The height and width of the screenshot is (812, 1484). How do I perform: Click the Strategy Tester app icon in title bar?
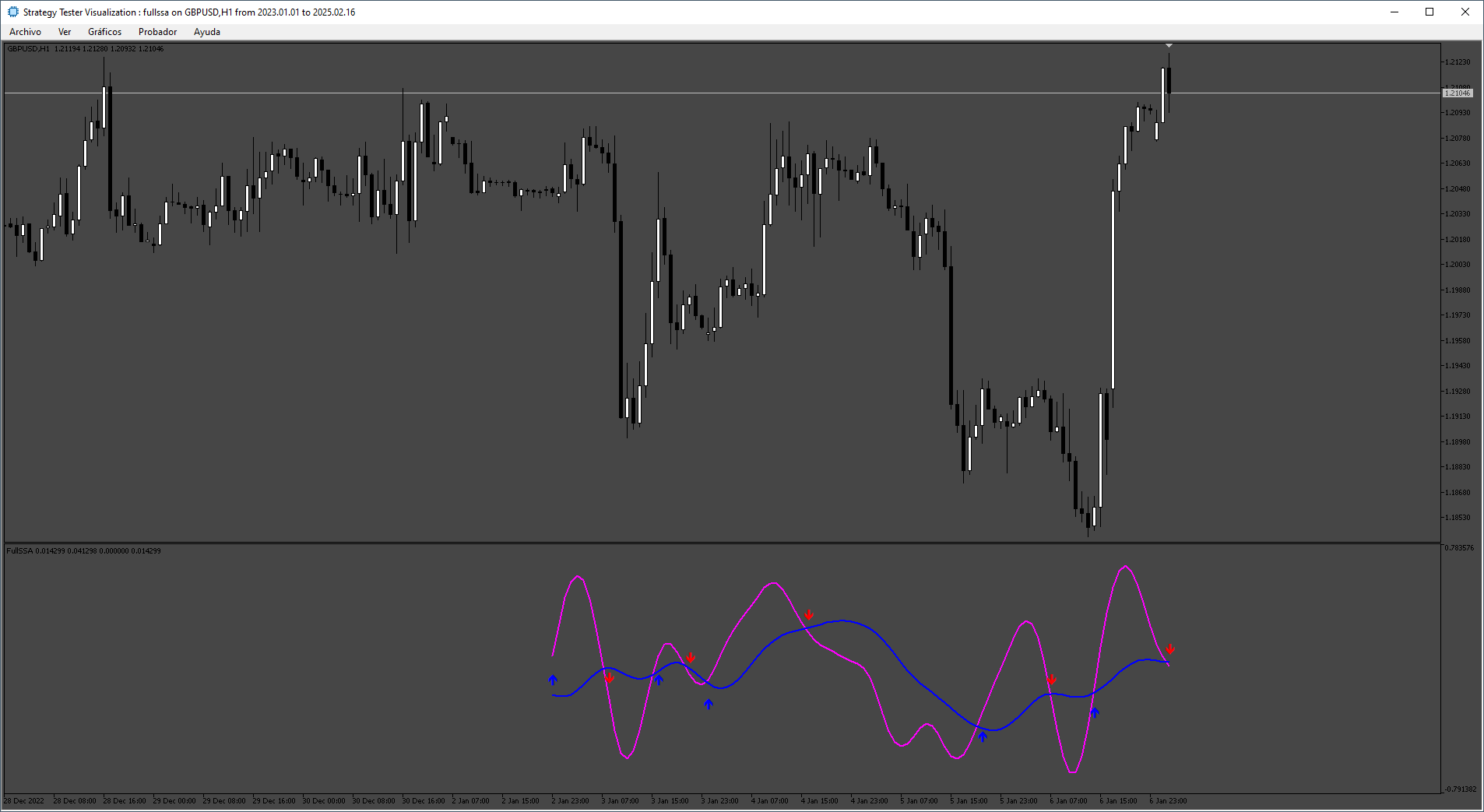point(12,12)
